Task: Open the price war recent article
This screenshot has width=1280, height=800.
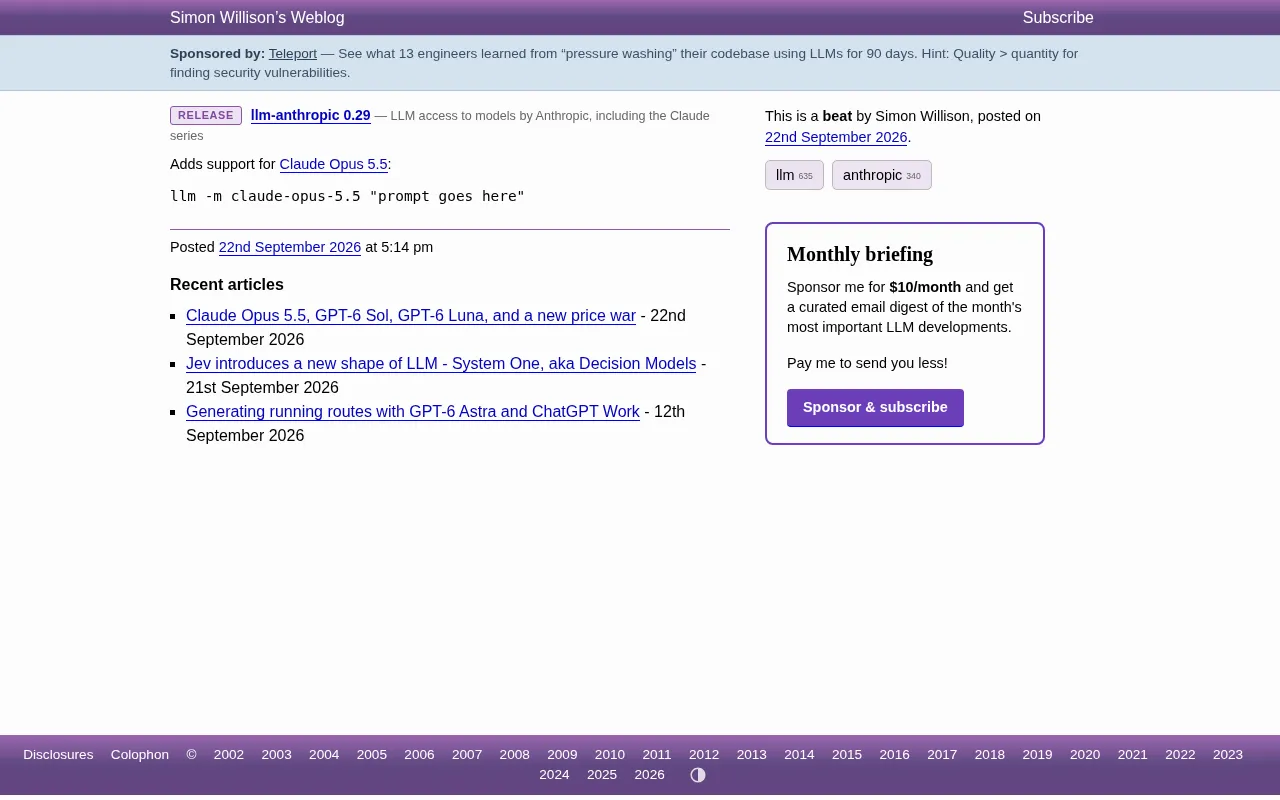Action: 411,316
